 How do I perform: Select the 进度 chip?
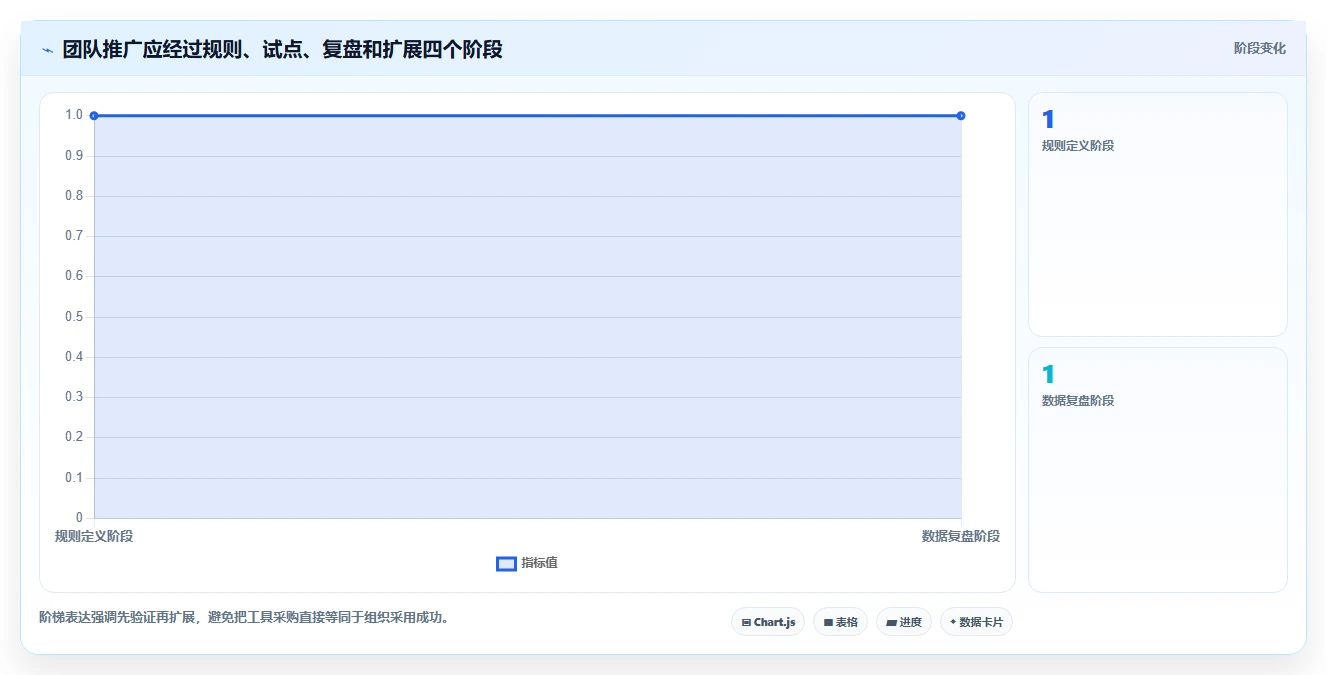(x=904, y=622)
